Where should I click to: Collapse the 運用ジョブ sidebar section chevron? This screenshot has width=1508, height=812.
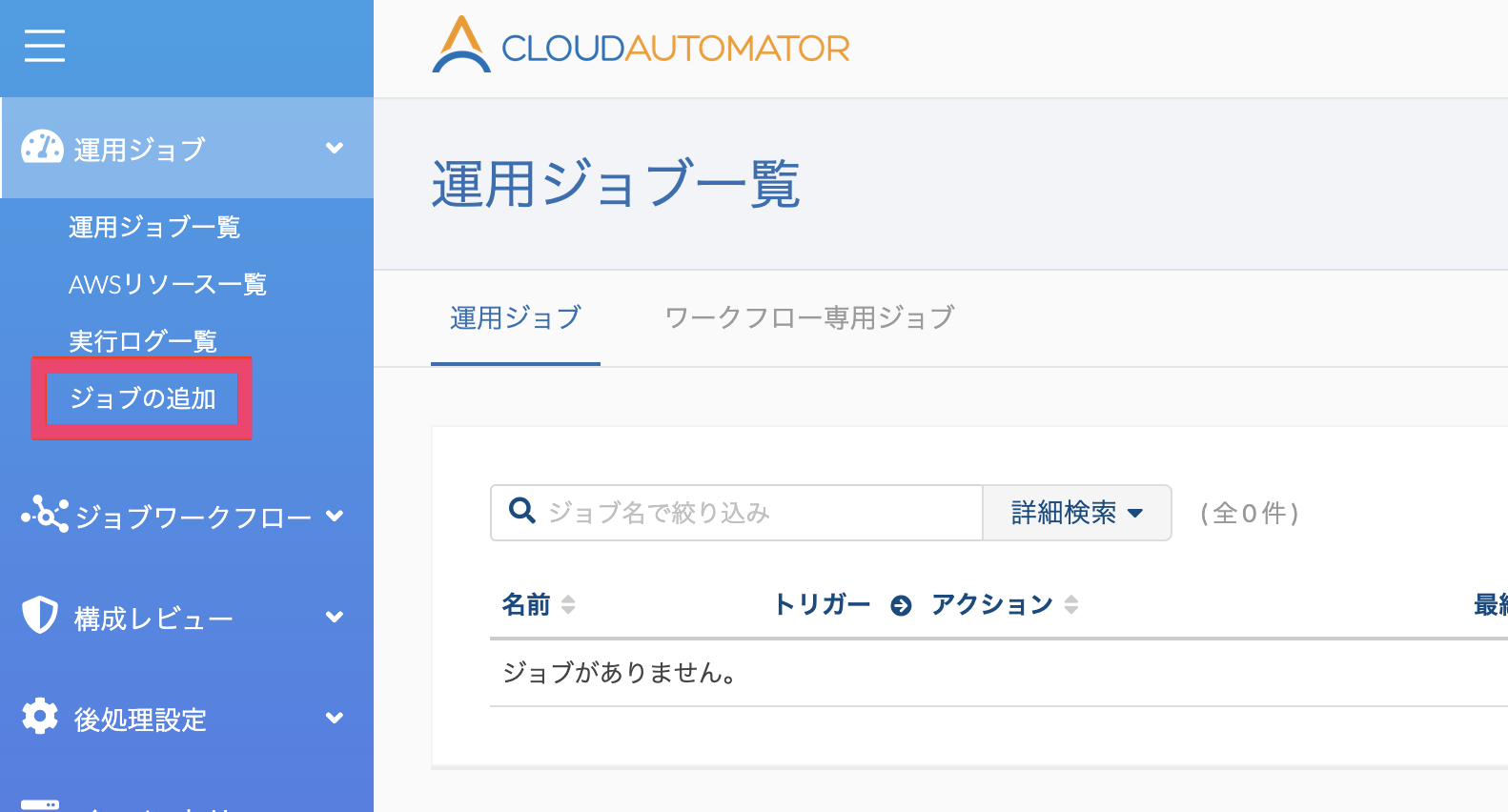(x=335, y=148)
